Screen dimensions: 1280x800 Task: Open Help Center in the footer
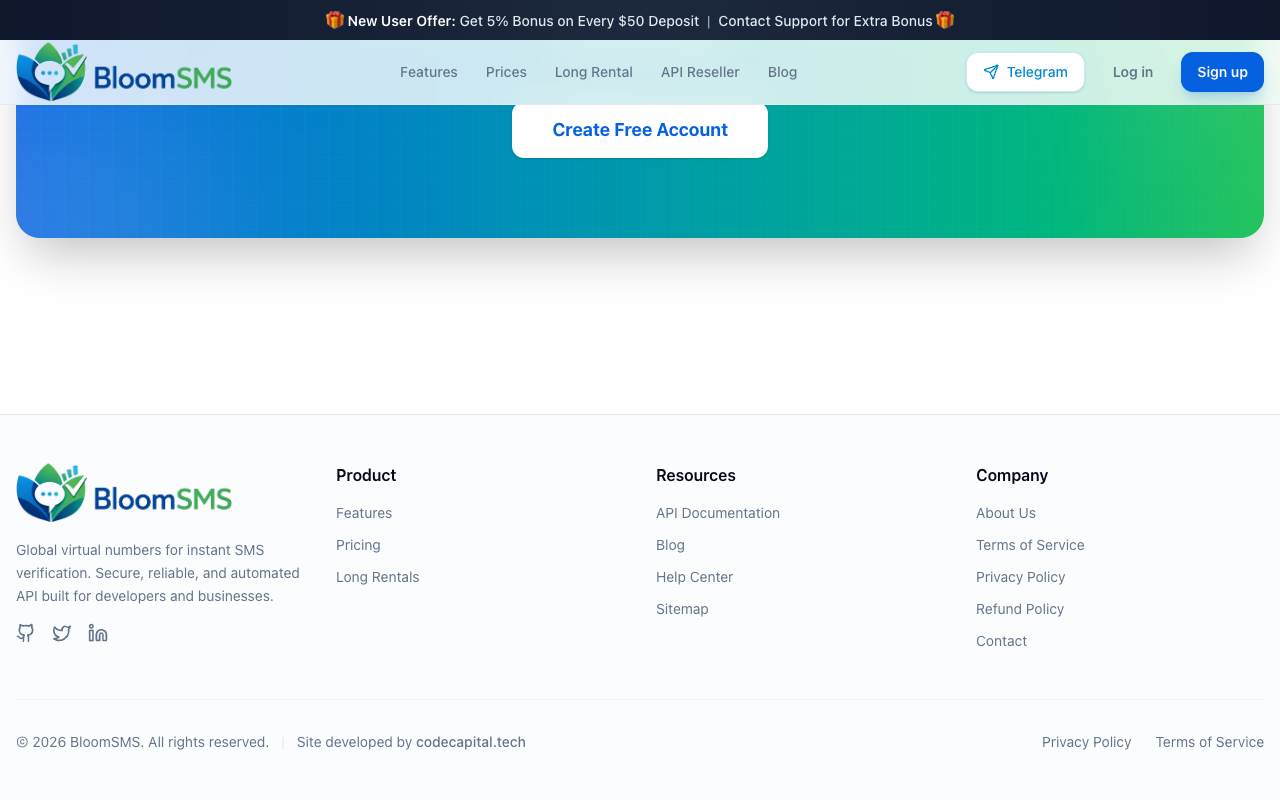(695, 577)
